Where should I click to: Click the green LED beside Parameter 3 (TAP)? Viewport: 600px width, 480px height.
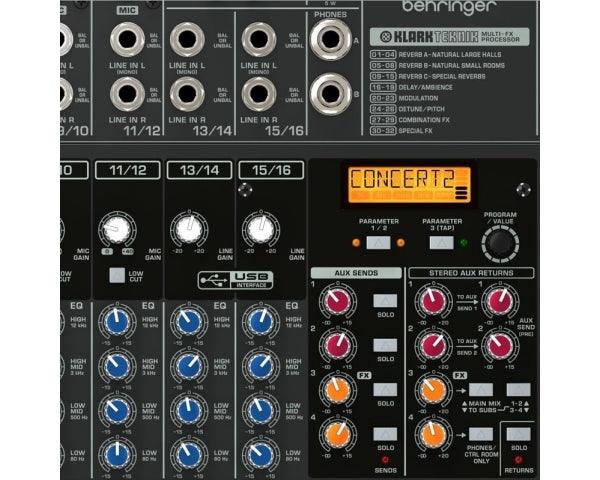click(464, 243)
